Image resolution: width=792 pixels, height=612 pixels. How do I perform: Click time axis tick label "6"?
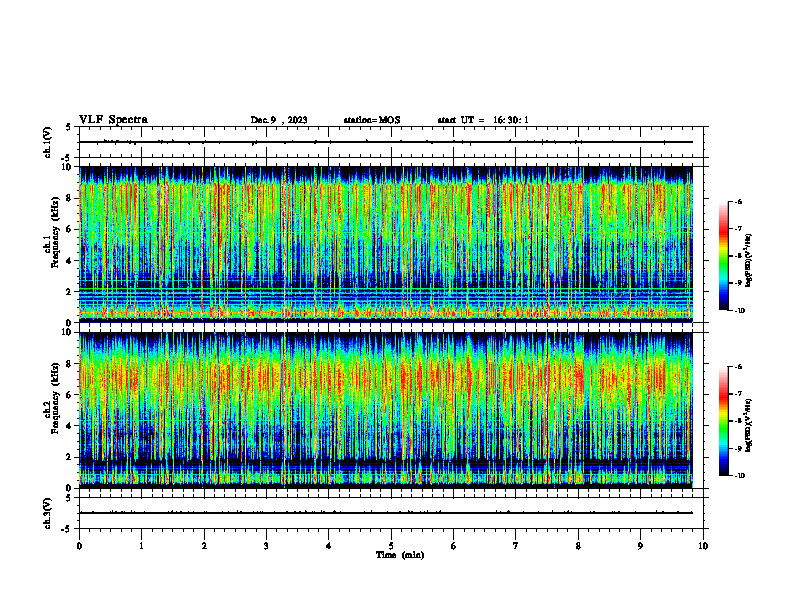pyautogui.click(x=453, y=546)
